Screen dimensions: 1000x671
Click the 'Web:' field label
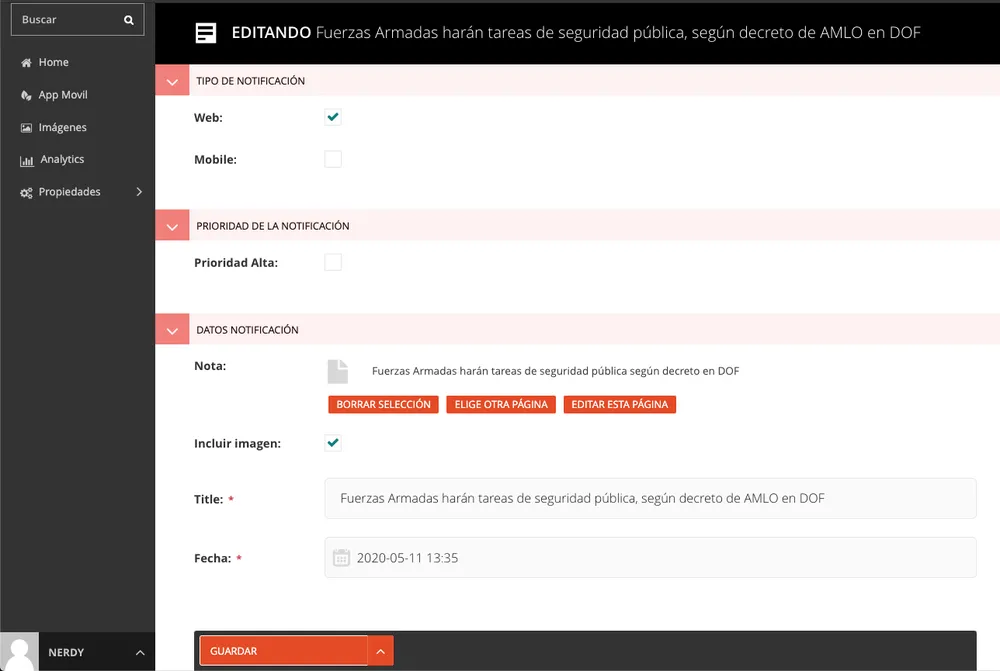(209, 118)
